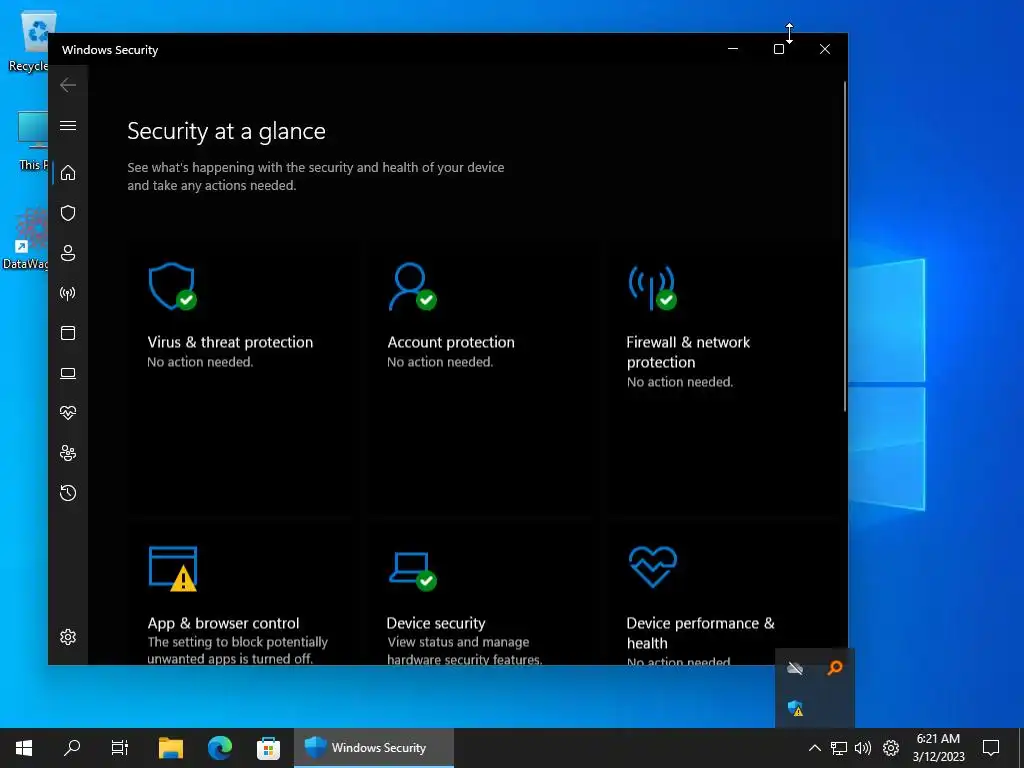The height and width of the screenshot is (768, 1024).
Task: Open Virus & threat protection shield sidebar icon
Action: point(68,213)
